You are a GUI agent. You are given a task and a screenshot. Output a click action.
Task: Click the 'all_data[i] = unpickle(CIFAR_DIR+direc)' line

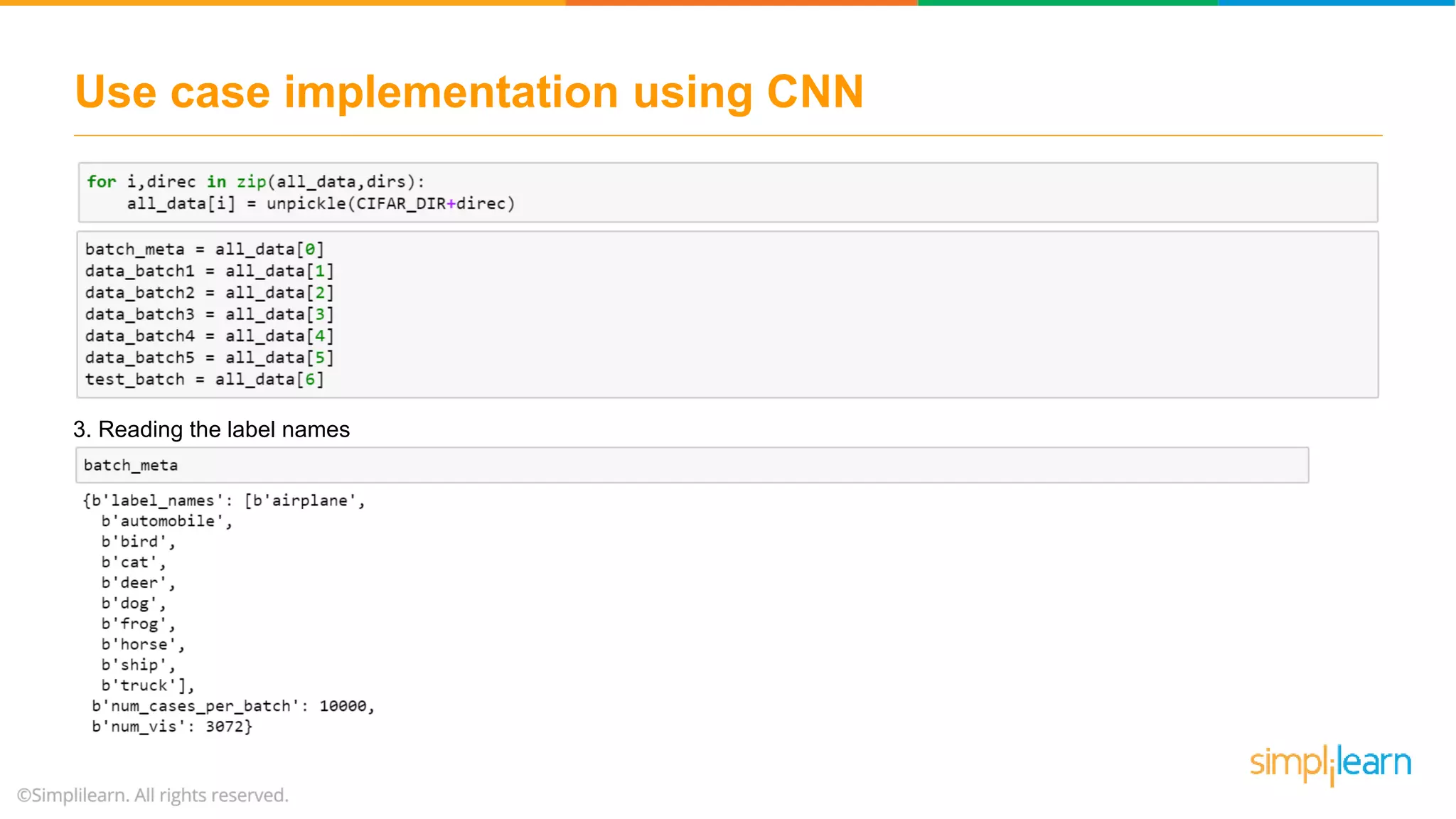coord(321,204)
